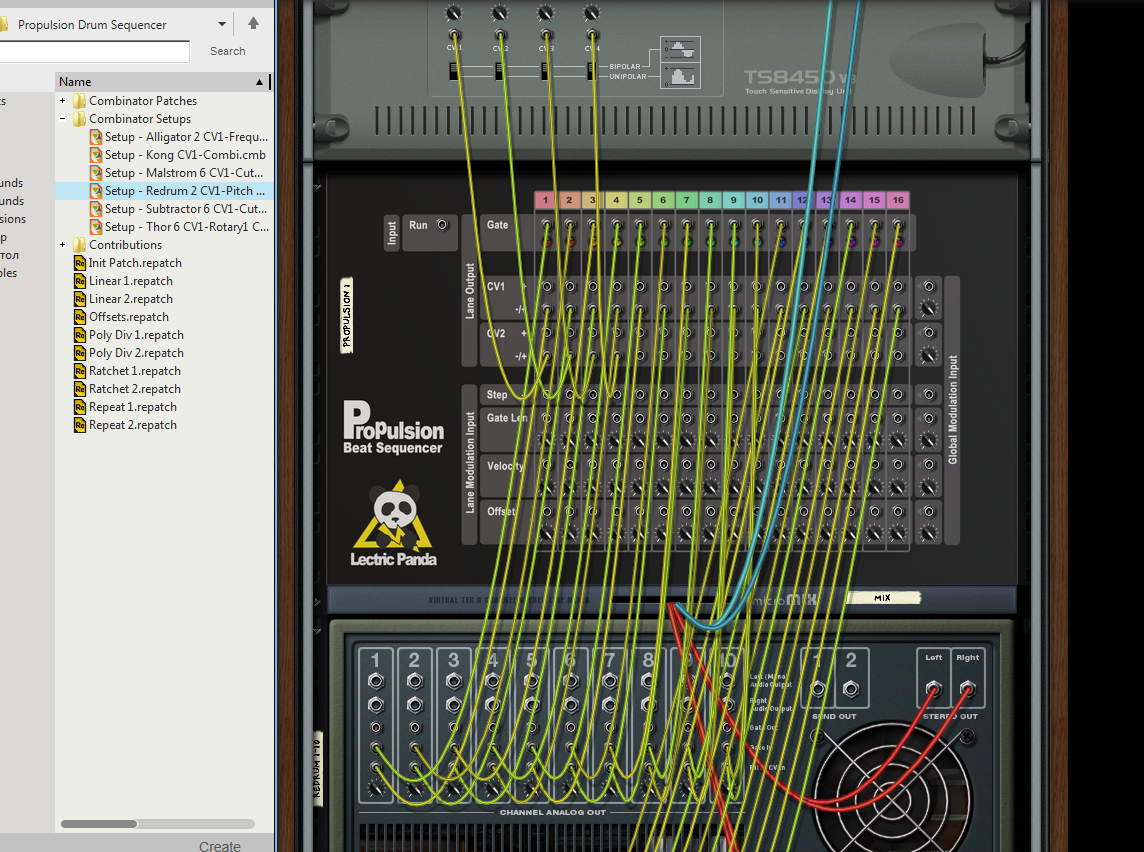Click the Global Modulation CV1 input jack
The height and width of the screenshot is (852, 1144).
pos(929,287)
